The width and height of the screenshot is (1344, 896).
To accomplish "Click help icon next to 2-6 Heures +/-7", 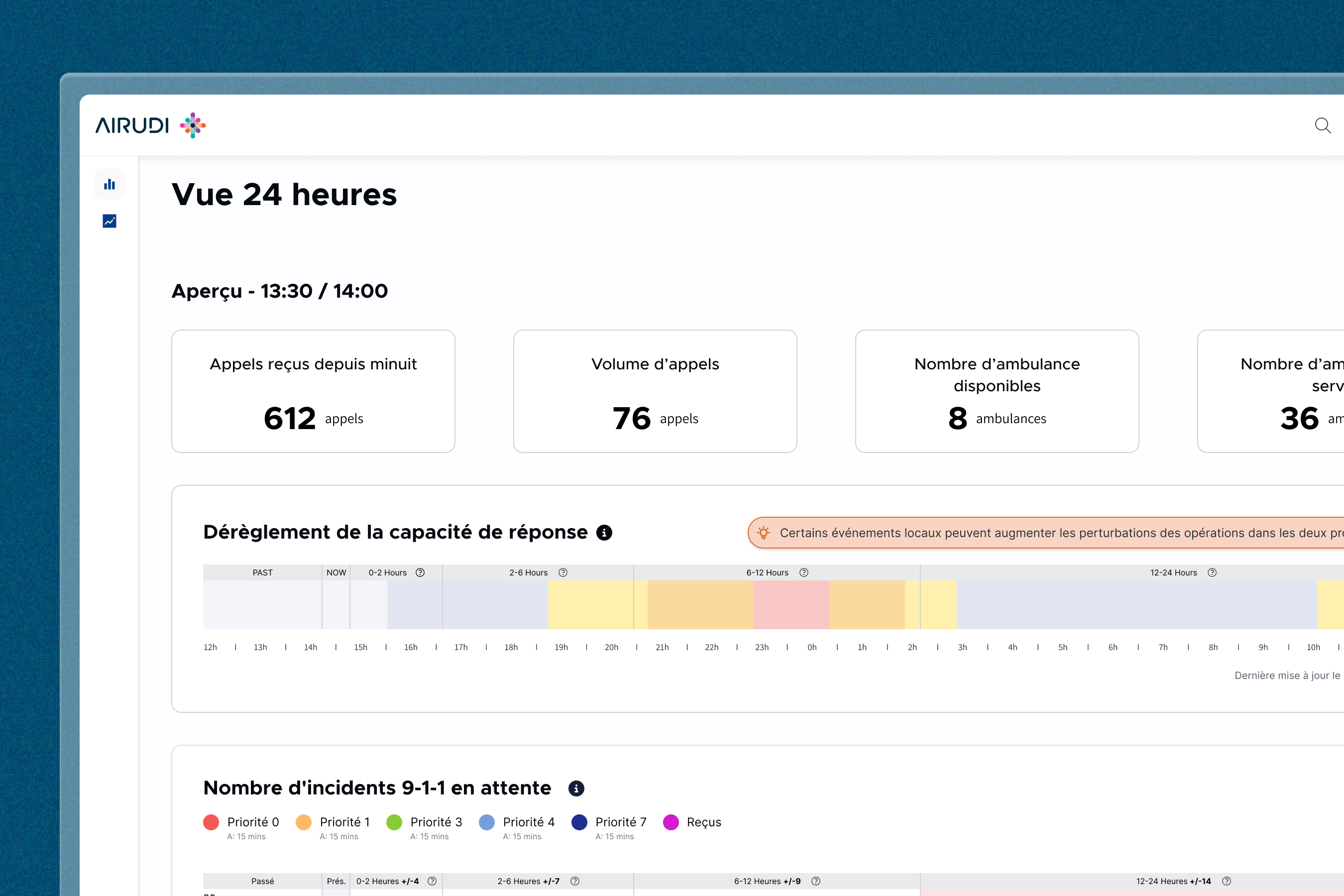I will [575, 881].
